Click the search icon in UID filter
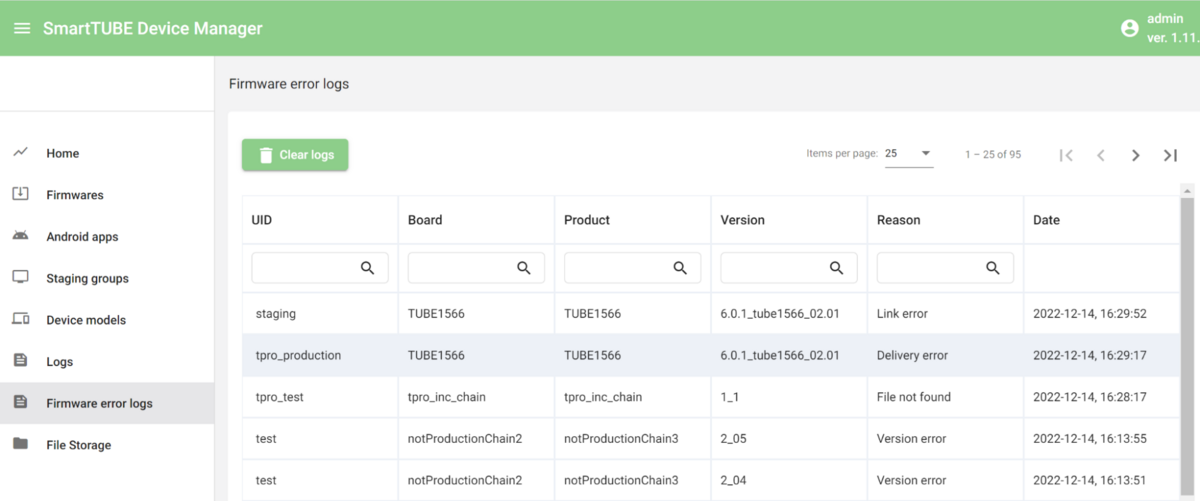This screenshot has height=501, width=1200. click(x=368, y=268)
